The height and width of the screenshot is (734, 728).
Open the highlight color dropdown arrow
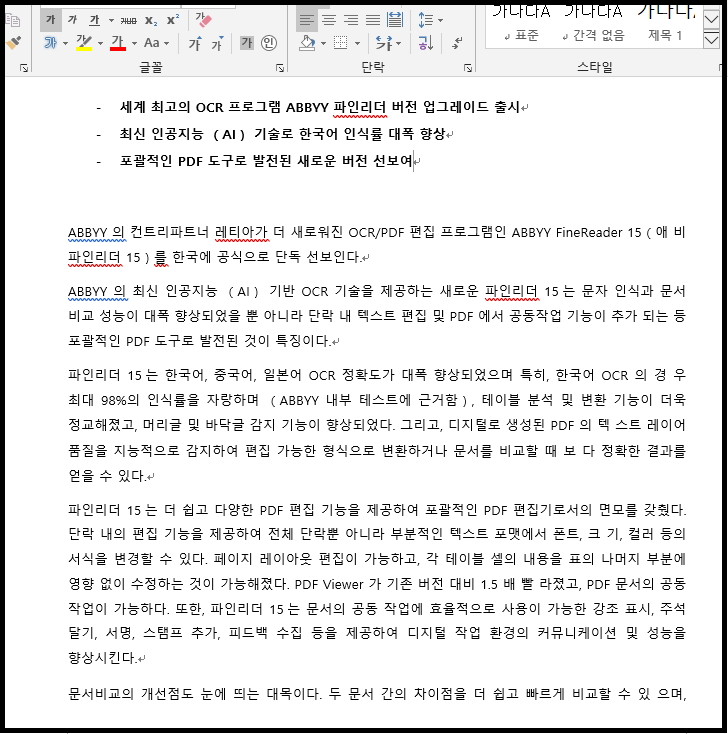click(100, 44)
